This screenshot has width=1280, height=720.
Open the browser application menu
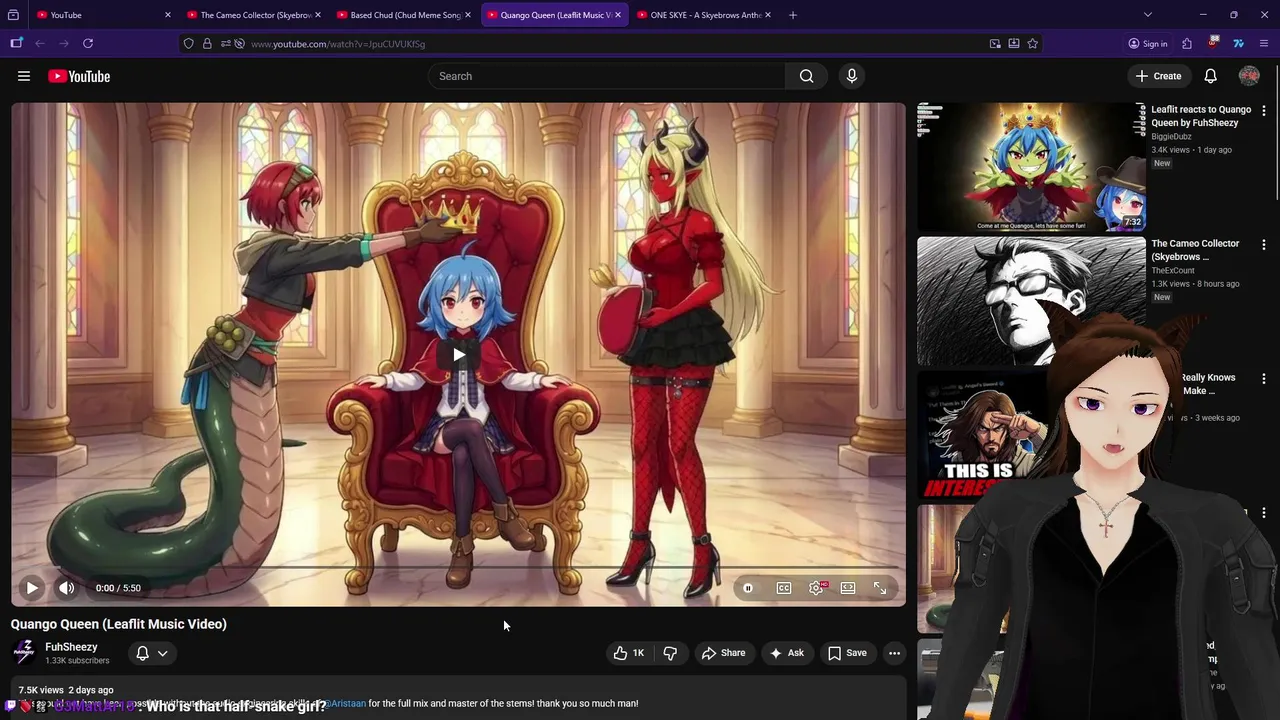(x=1265, y=44)
